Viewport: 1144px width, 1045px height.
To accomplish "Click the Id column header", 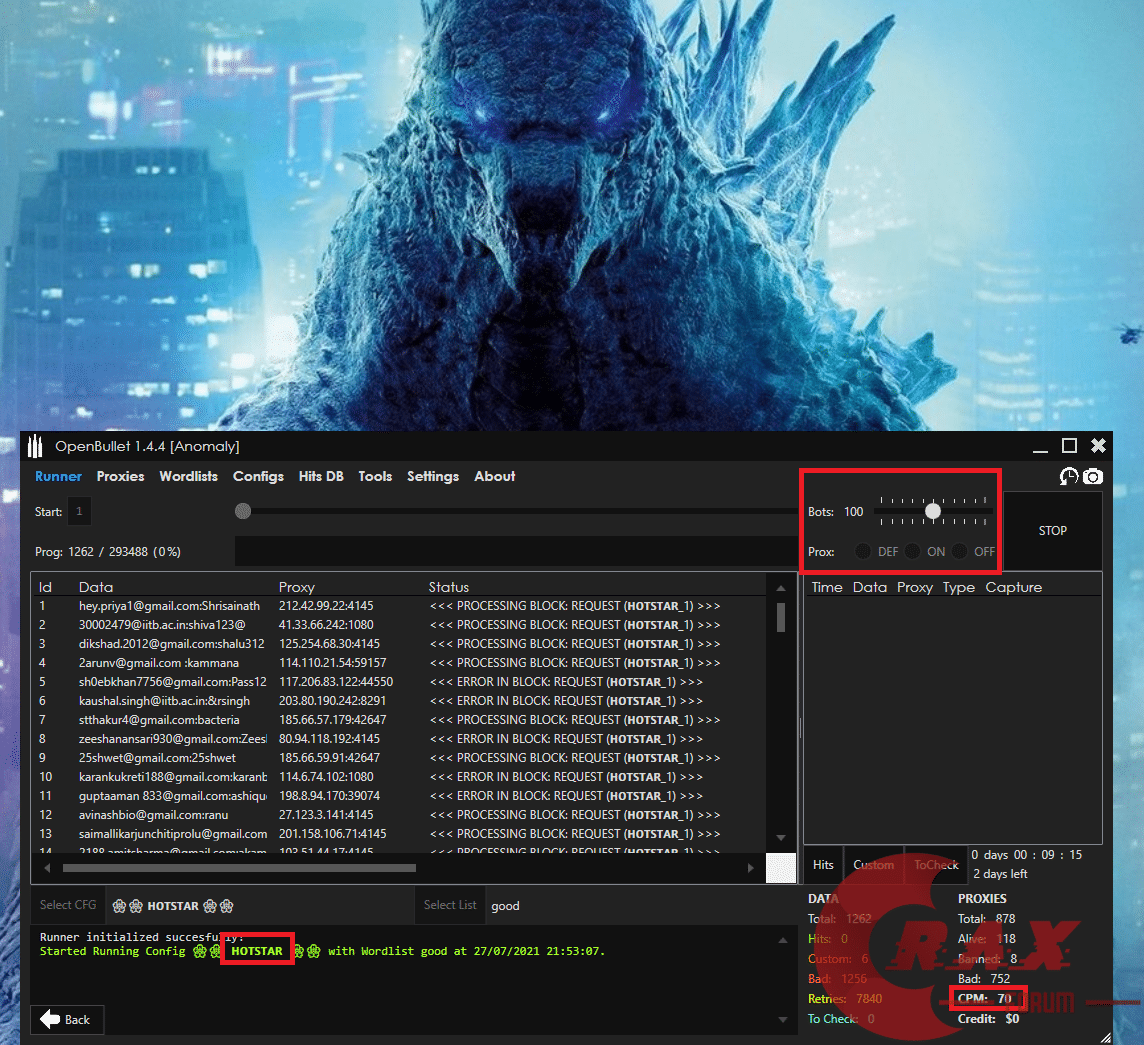I will [45, 587].
